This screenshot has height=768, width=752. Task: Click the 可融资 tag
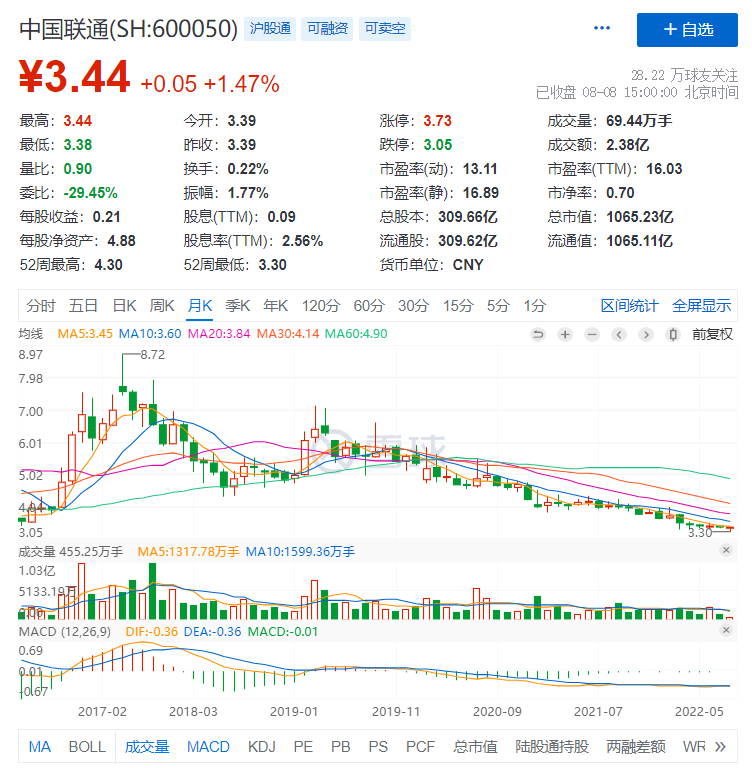[x=327, y=28]
